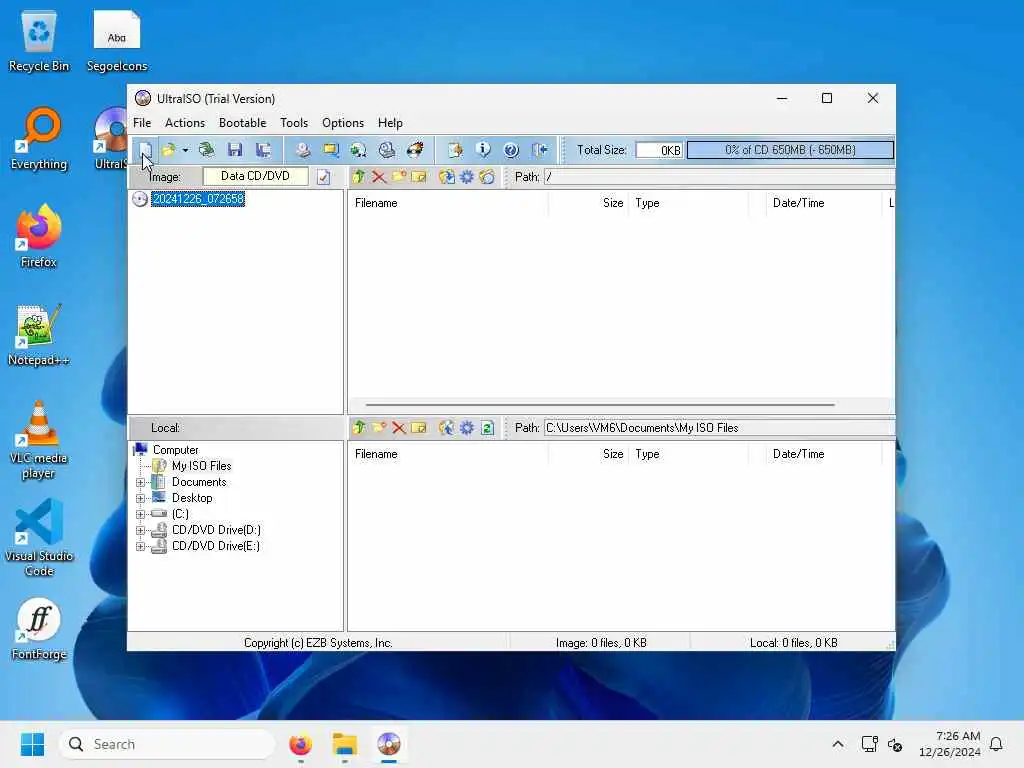Screen dimensions: 1024x768
Task: Click the Firefox taskbar icon
Action: [x=300, y=744]
